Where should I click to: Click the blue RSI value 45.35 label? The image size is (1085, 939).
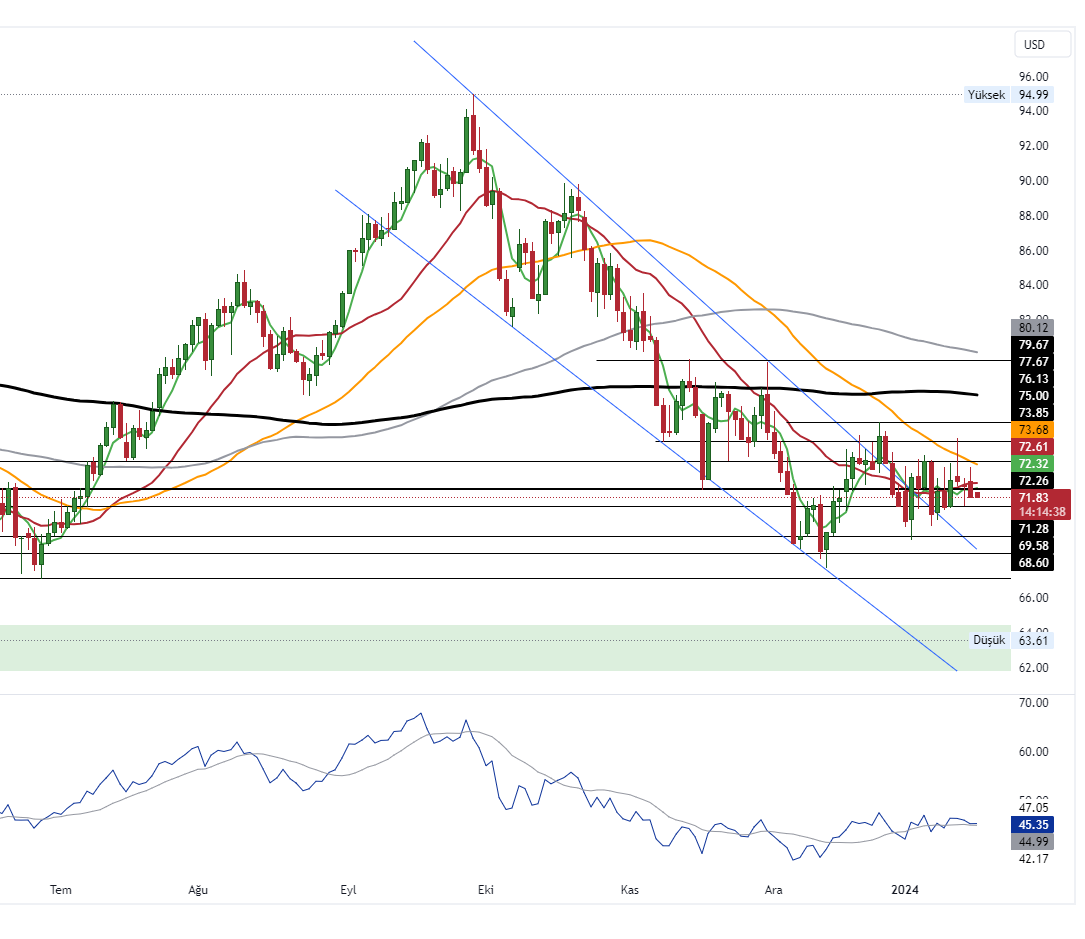pos(1033,825)
